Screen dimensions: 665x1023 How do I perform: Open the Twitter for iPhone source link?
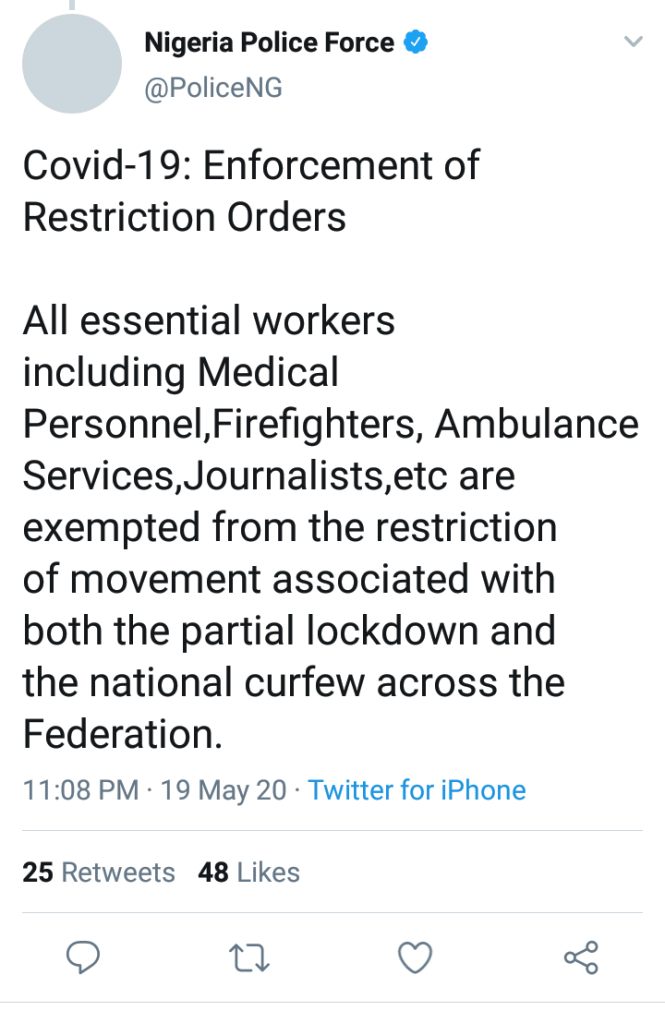416,790
